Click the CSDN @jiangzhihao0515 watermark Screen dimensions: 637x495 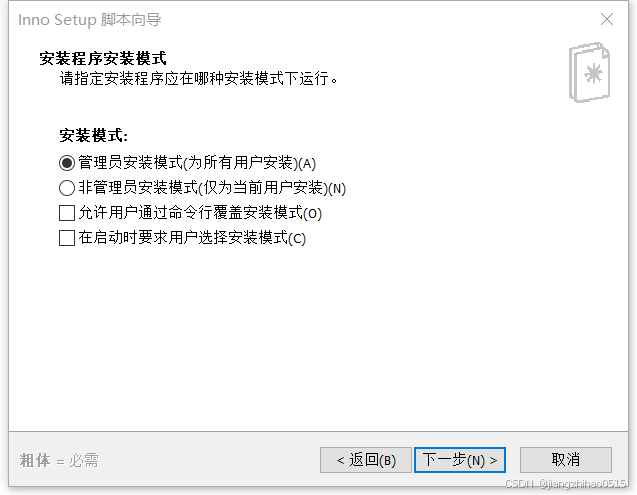[566, 484]
